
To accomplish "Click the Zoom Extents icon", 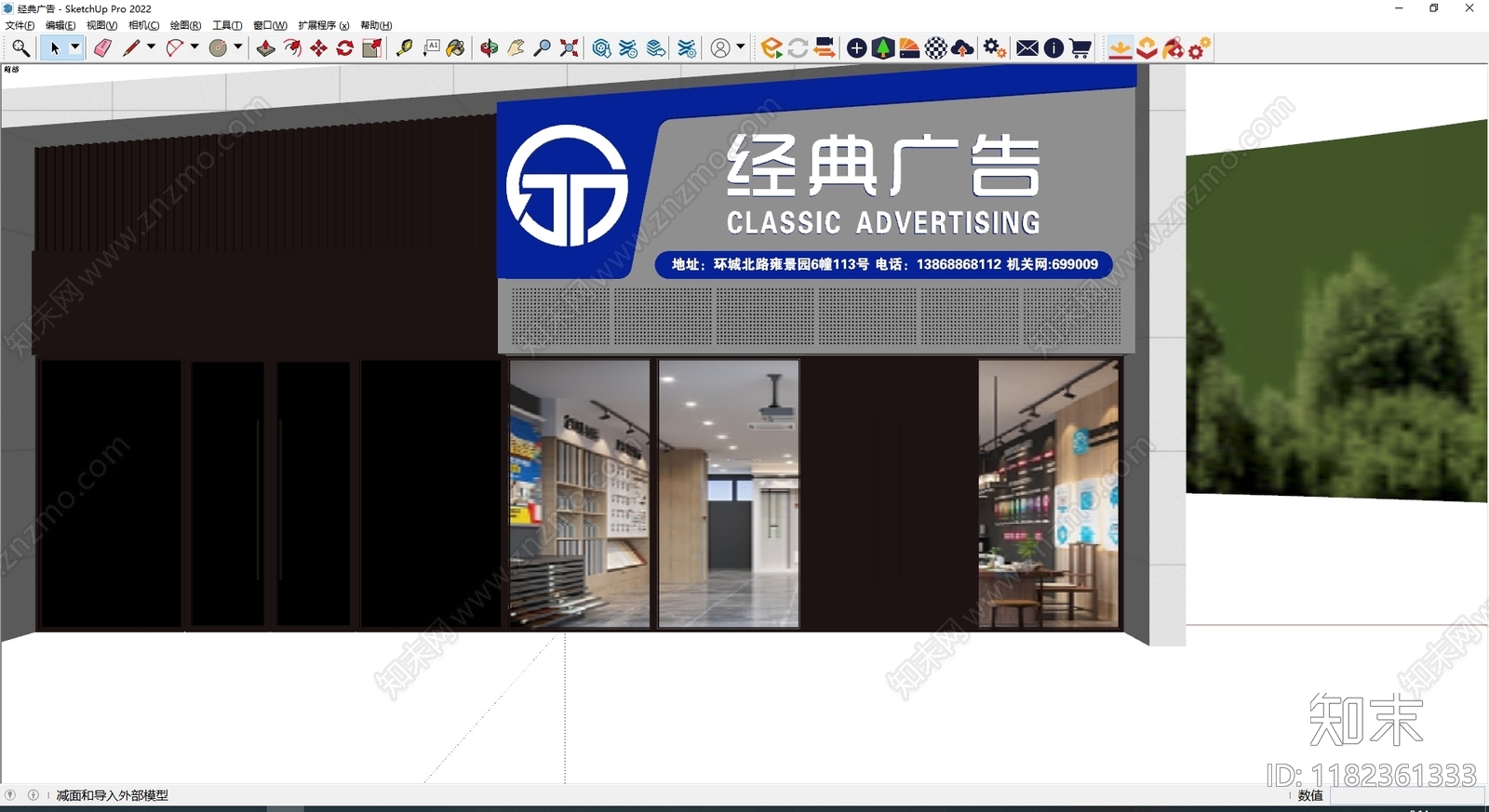I will click(569, 47).
